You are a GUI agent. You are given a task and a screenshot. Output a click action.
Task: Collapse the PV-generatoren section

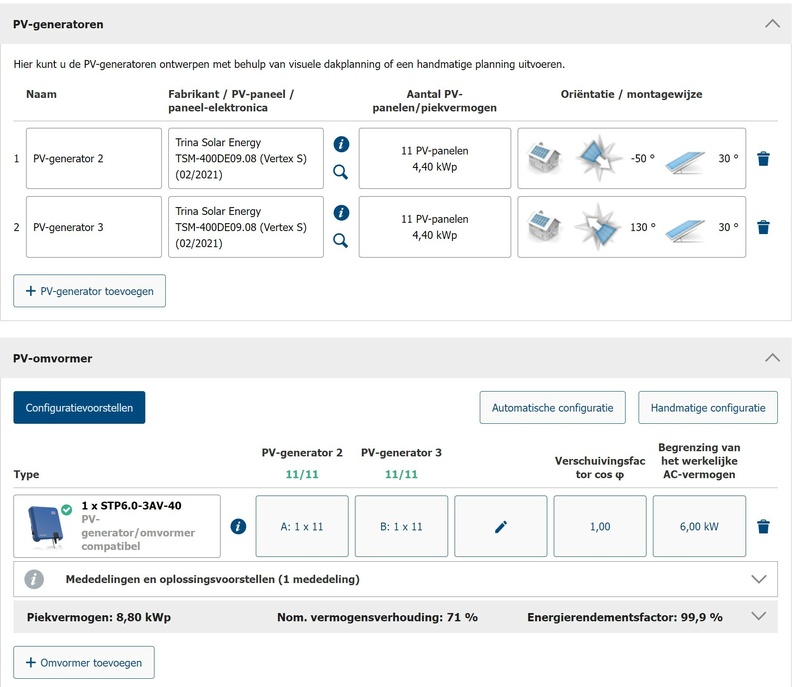pos(771,23)
